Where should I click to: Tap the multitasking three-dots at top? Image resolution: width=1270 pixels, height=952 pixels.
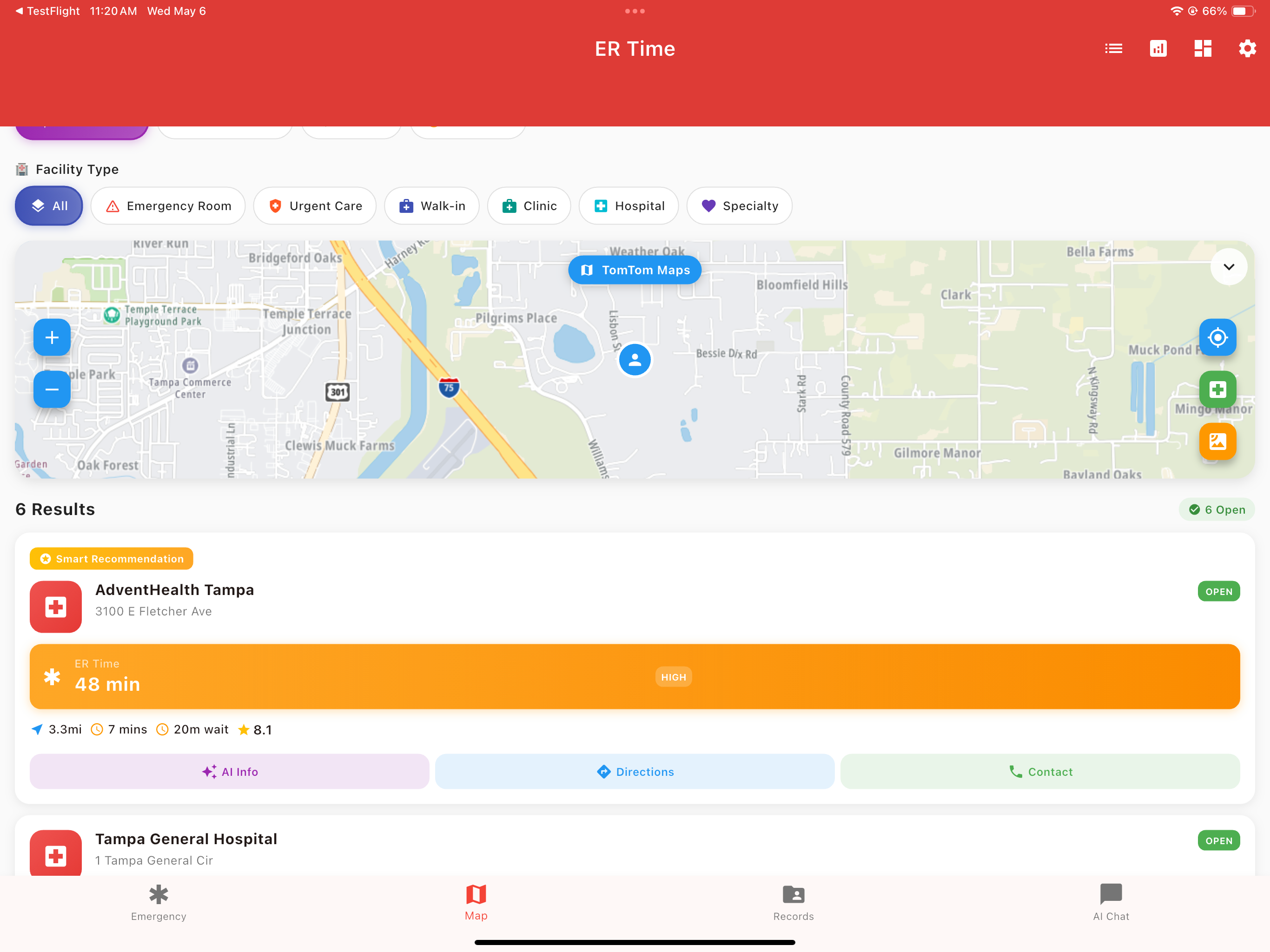point(635,11)
